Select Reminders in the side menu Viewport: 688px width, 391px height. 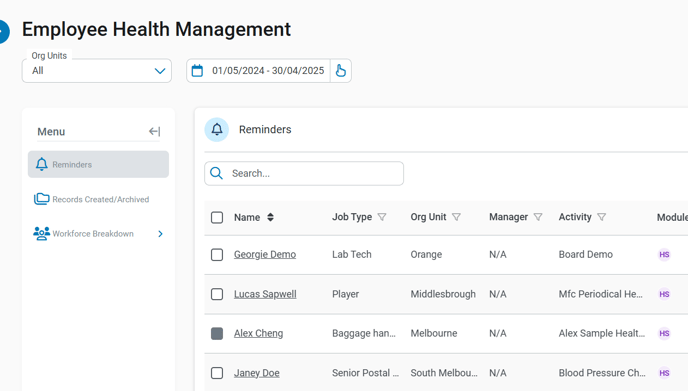point(98,165)
